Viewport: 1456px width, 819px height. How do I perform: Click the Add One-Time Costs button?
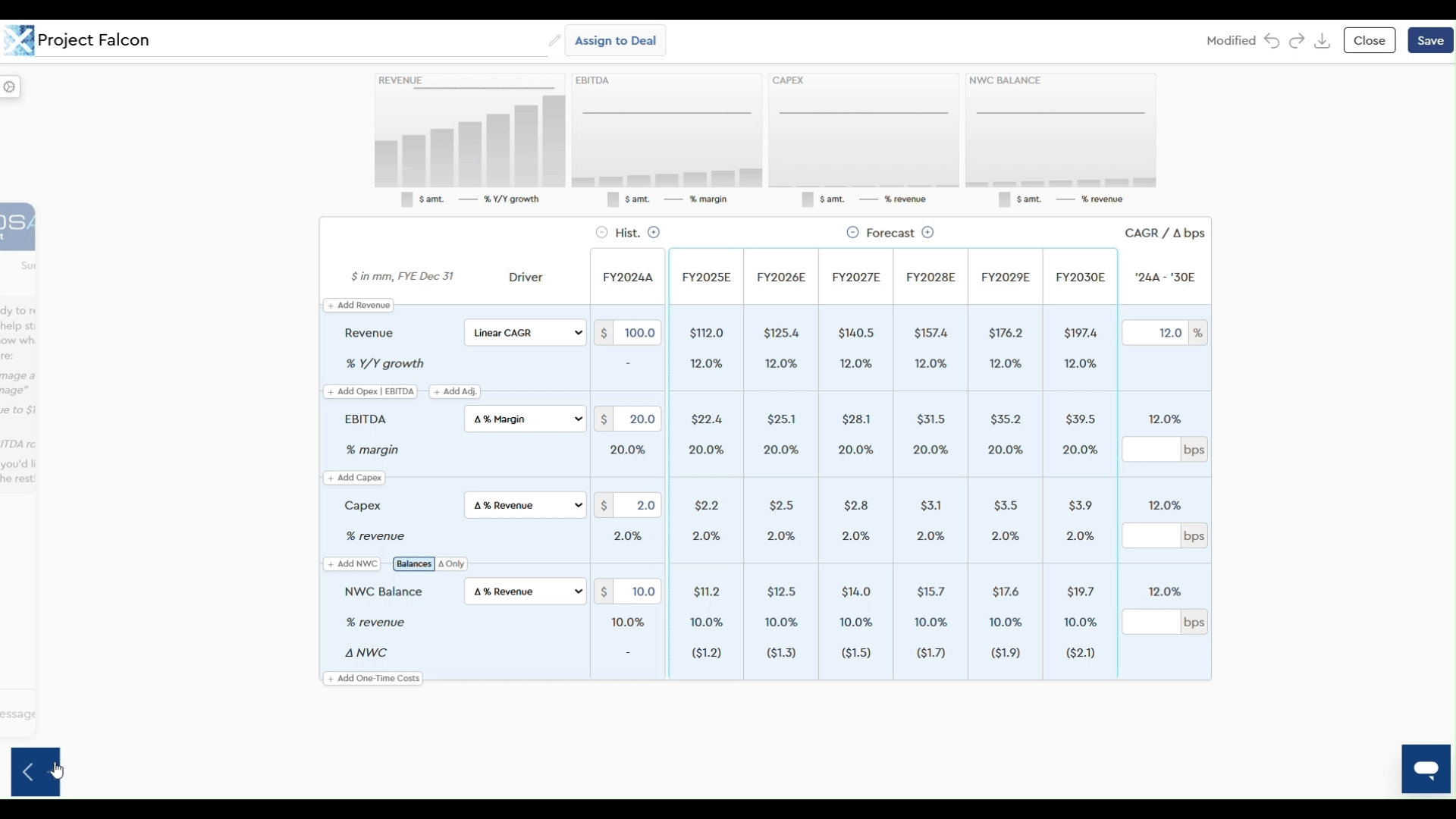pos(373,679)
